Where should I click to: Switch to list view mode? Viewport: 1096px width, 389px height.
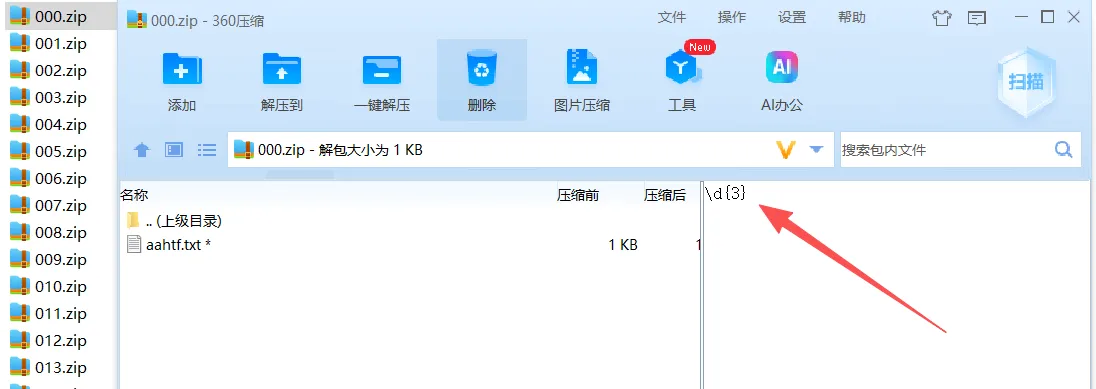point(207,149)
